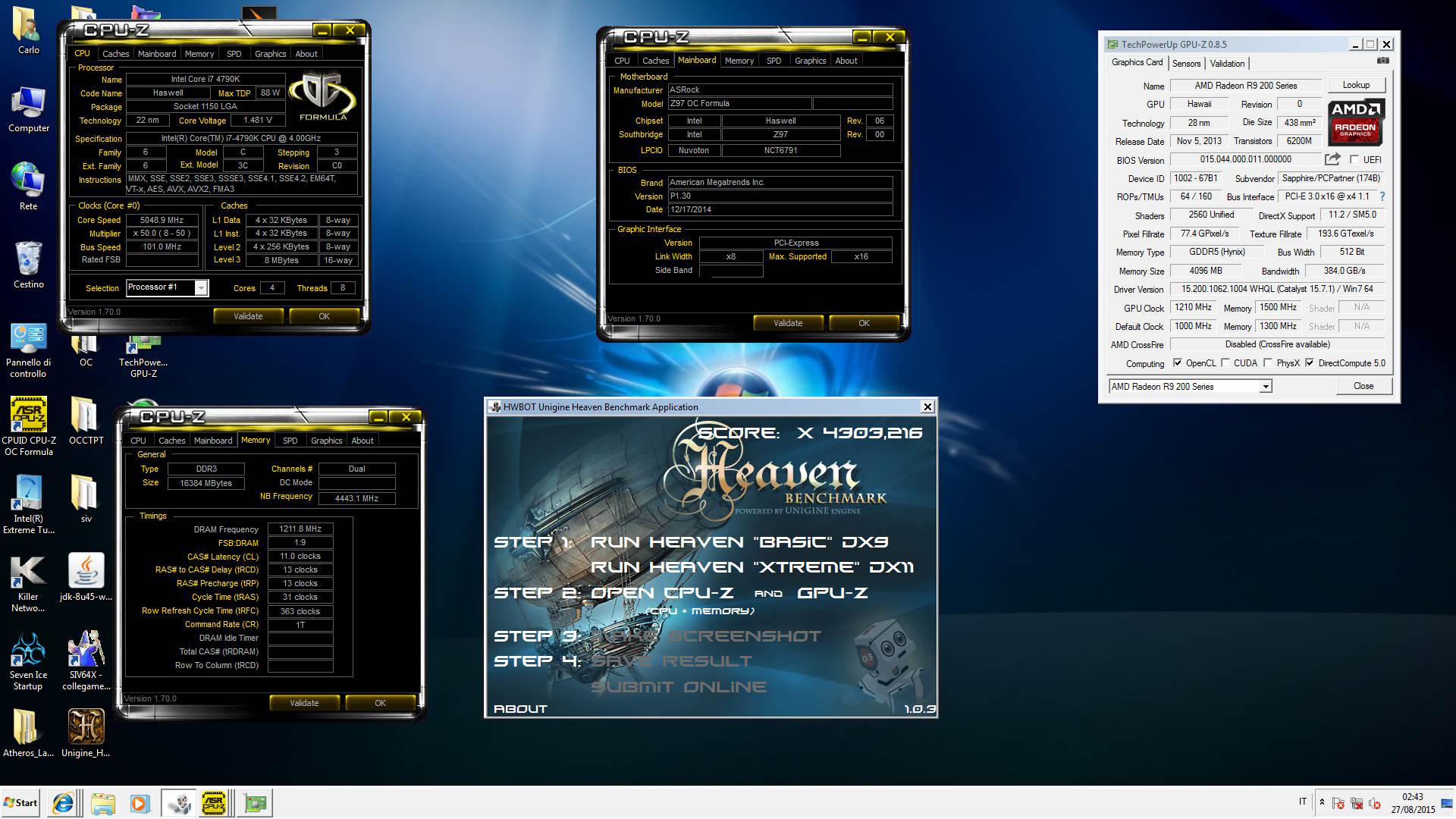This screenshot has width=1456, height=819.
Task: Toggle the OpenCL checkbox
Action: click(x=1178, y=363)
